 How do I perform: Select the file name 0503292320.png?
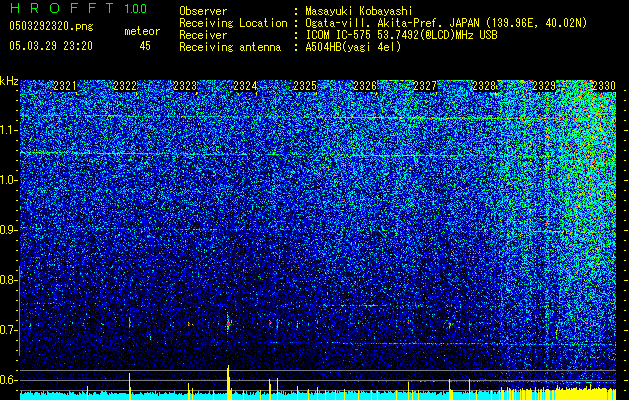[x=51, y=26]
